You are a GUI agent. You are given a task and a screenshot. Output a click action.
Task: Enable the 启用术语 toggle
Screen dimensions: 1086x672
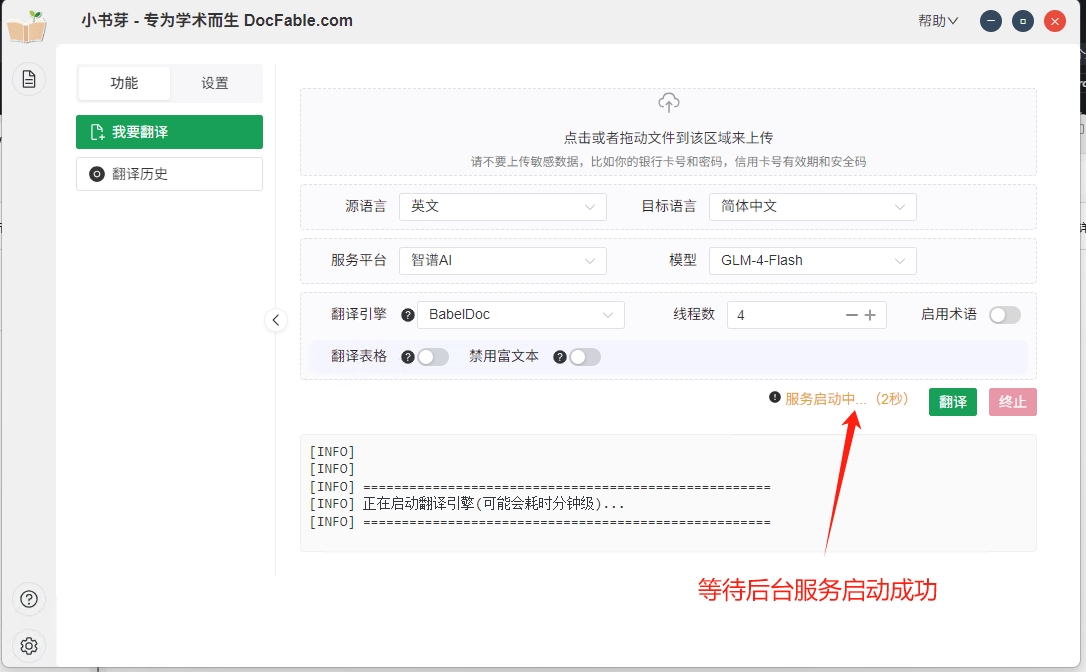coord(1004,315)
